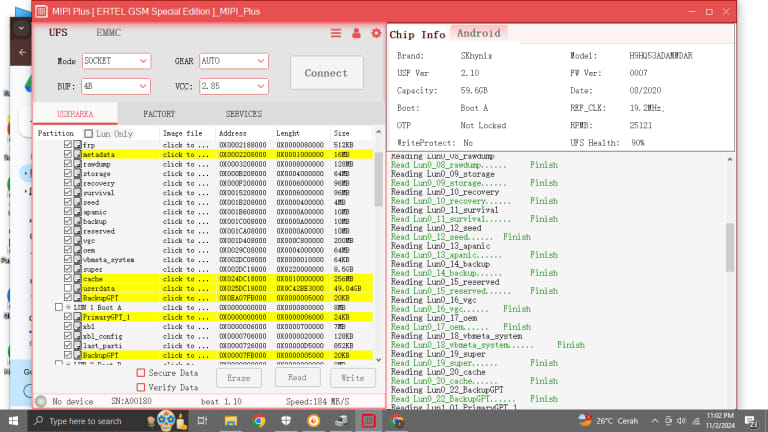Select the USERAREA tab
This screenshot has height=432, width=768.
point(75,114)
